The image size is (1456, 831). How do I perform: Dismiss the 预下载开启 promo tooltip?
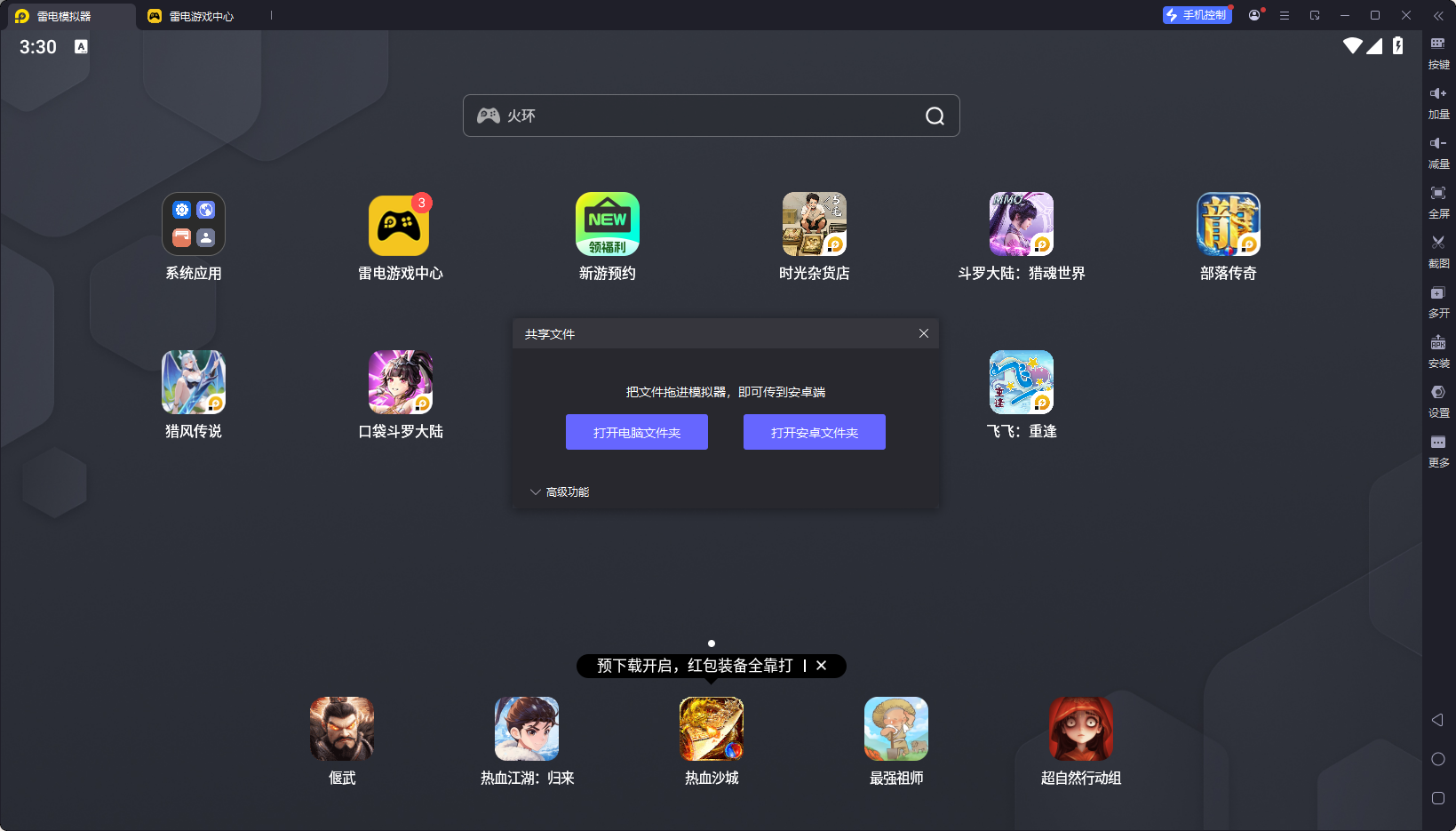[822, 665]
